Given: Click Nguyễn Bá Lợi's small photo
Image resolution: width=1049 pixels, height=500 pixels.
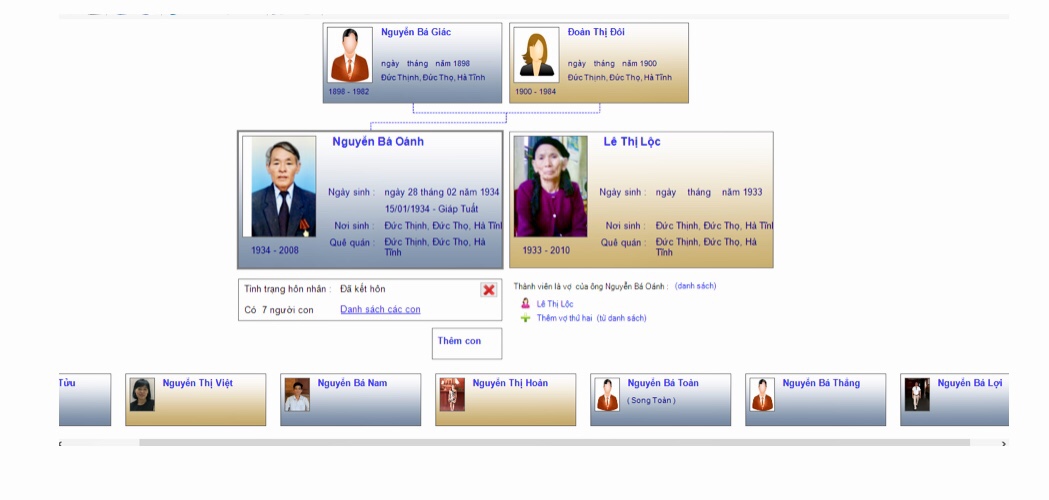Looking at the screenshot, I should point(917,395).
